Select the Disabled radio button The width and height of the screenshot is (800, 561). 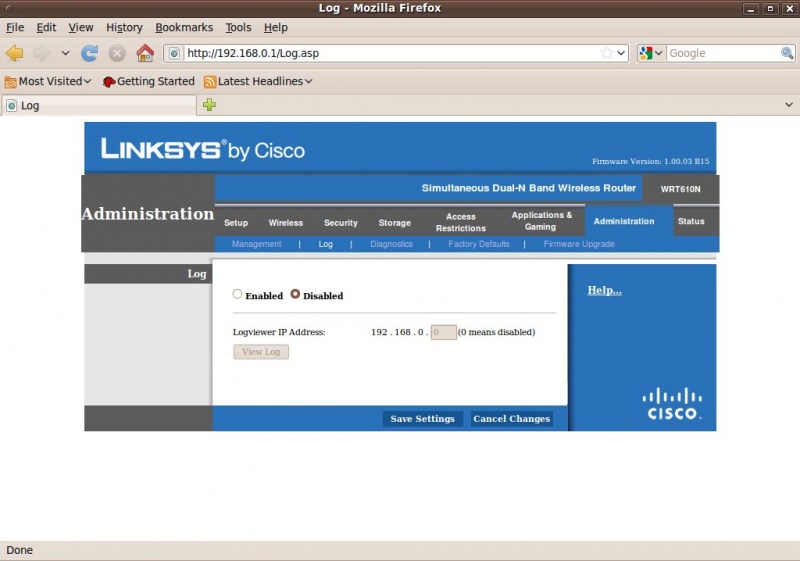(x=295, y=295)
